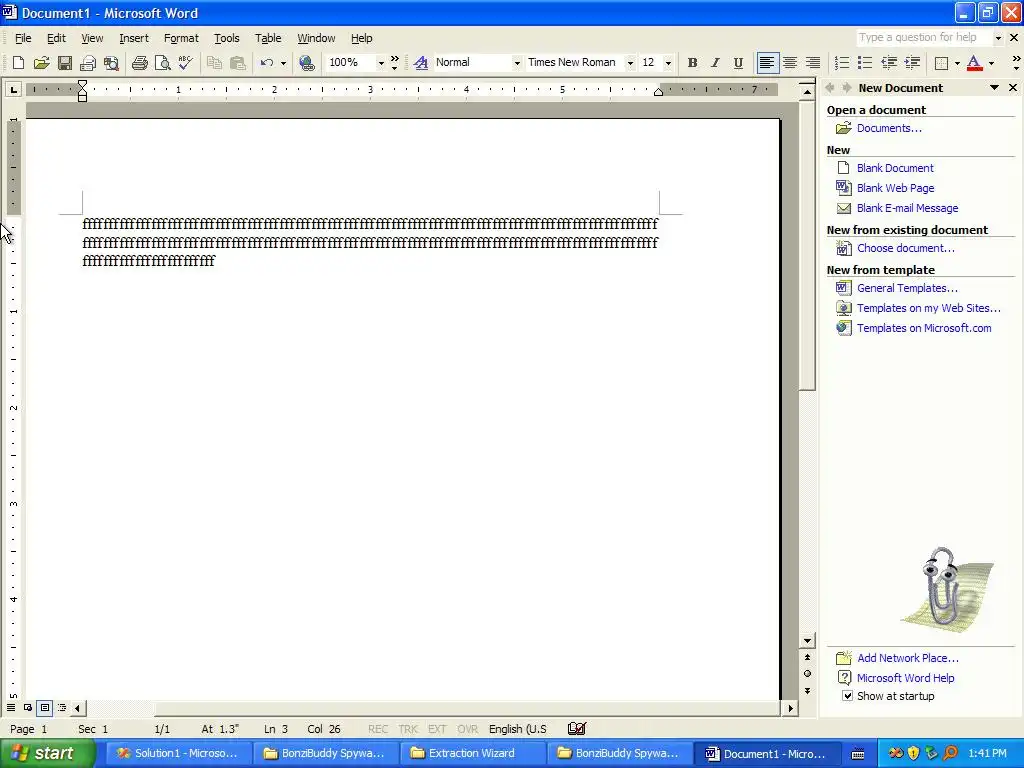Click in the Type a question for help box
The image size is (1024, 768).
pyautogui.click(x=923, y=38)
